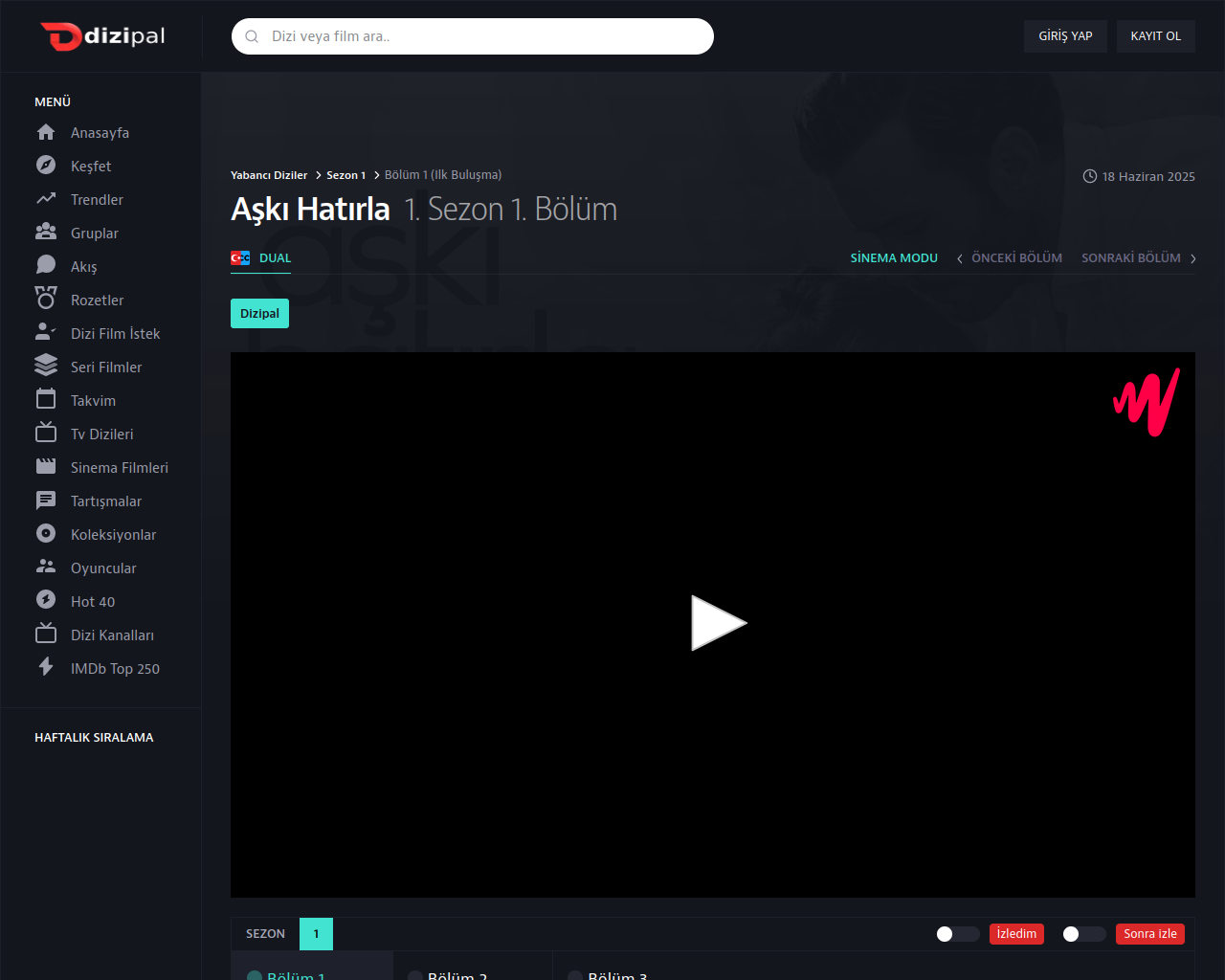The height and width of the screenshot is (980, 1225).
Task: Select season 1 tab
Action: [316, 934]
